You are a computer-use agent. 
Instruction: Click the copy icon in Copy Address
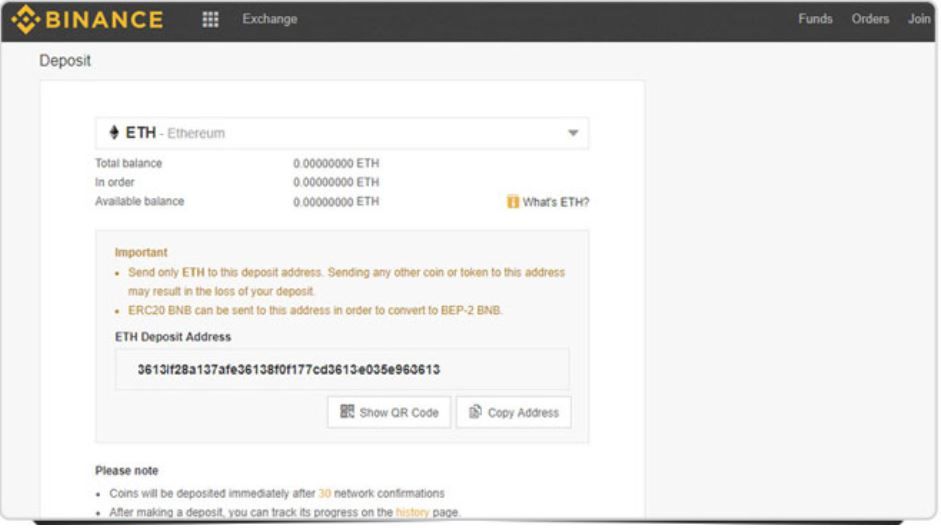click(475, 412)
